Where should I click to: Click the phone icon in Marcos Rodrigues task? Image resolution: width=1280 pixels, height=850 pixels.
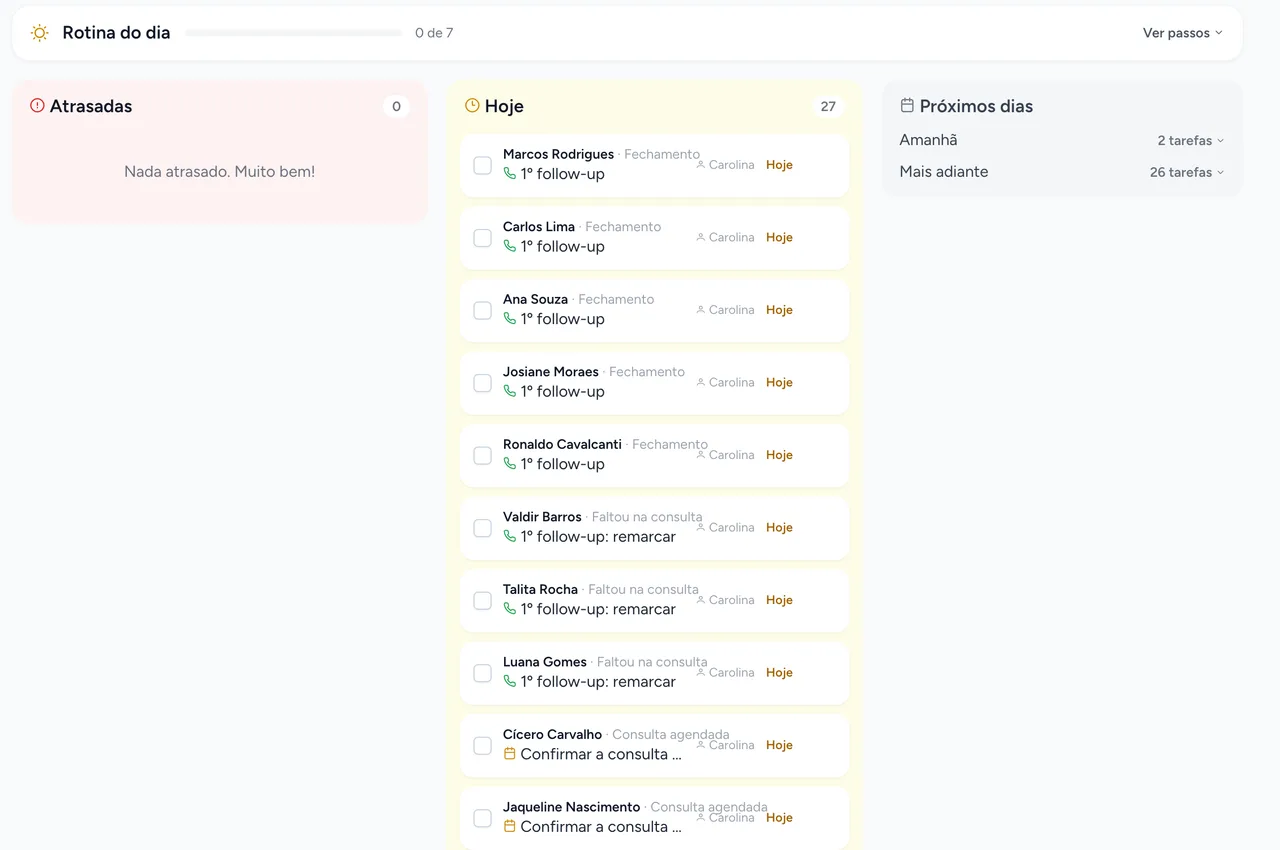(x=510, y=174)
